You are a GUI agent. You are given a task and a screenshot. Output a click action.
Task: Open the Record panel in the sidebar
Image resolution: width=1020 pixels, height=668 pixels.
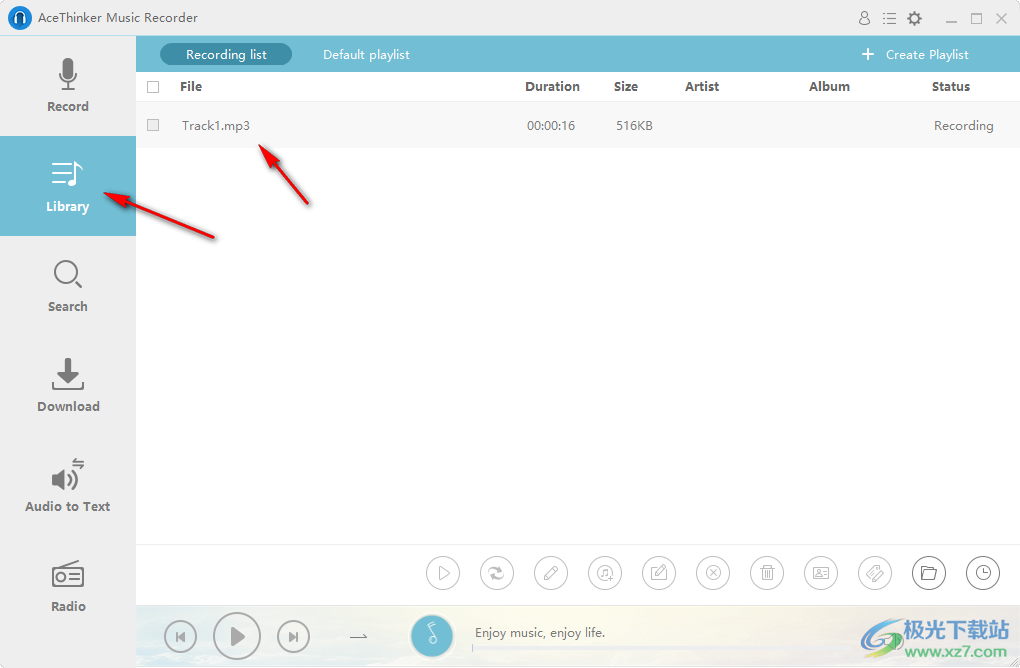(67, 86)
